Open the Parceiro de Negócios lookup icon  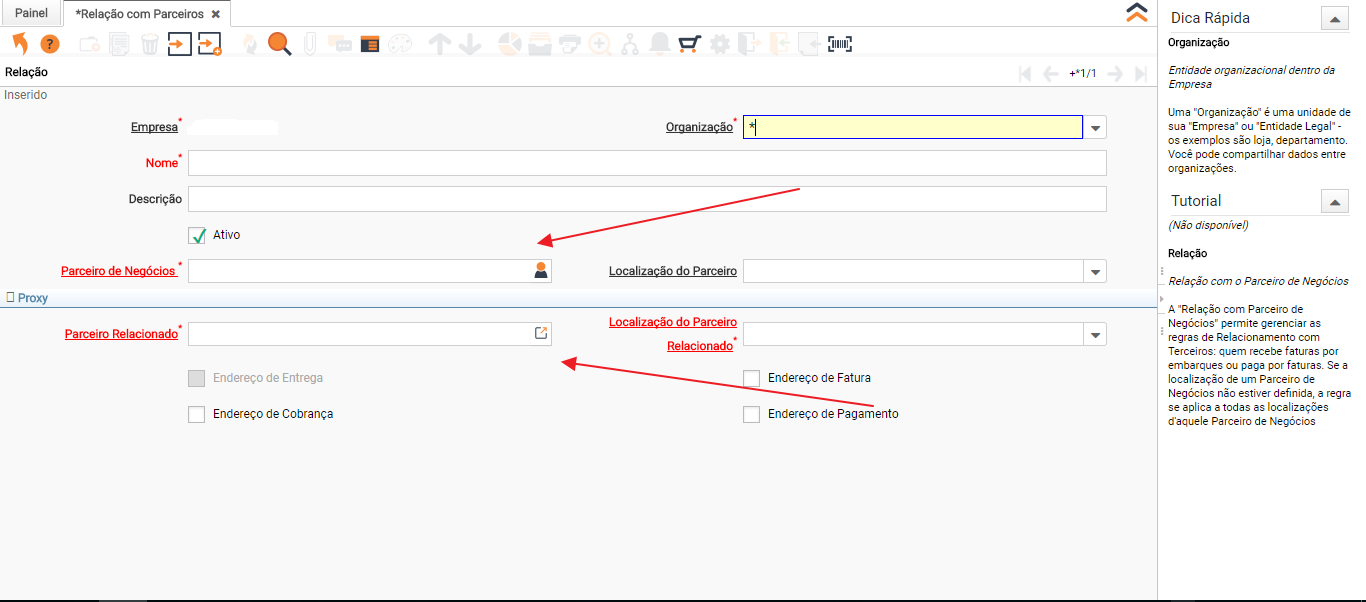[541, 270]
